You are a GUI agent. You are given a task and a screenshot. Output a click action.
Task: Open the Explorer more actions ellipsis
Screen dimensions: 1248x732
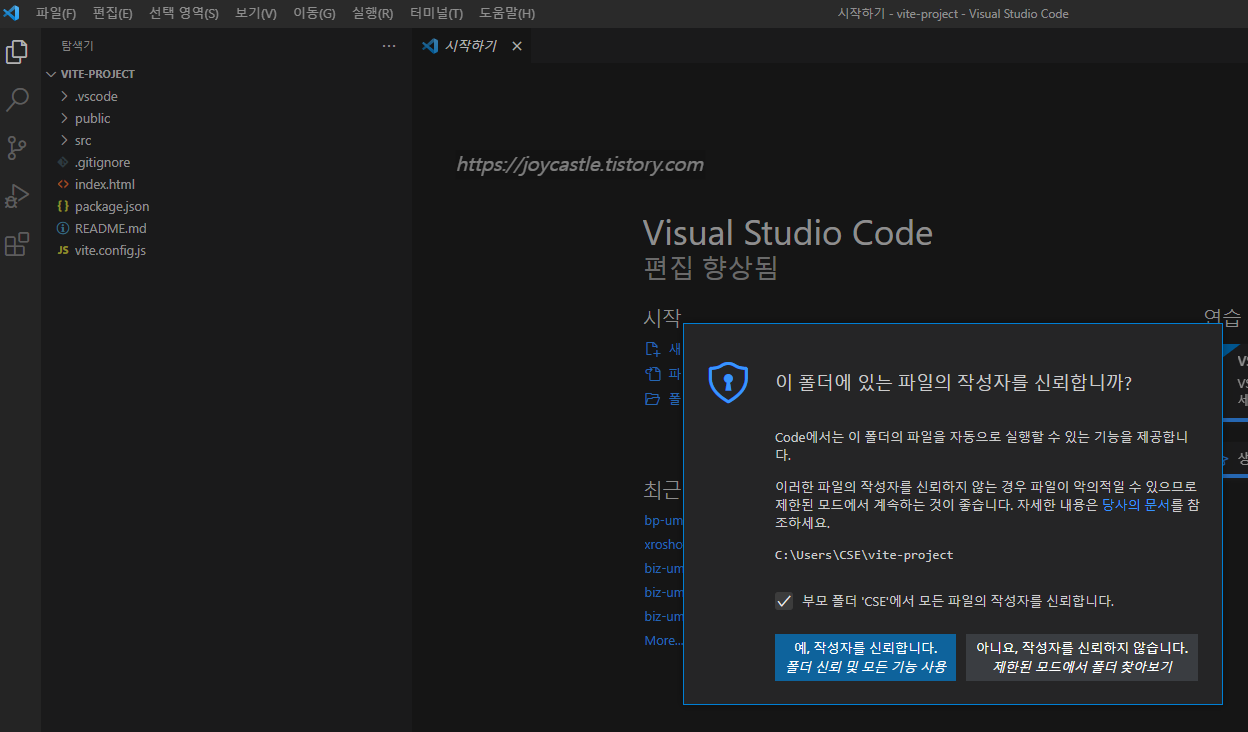point(389,46)
